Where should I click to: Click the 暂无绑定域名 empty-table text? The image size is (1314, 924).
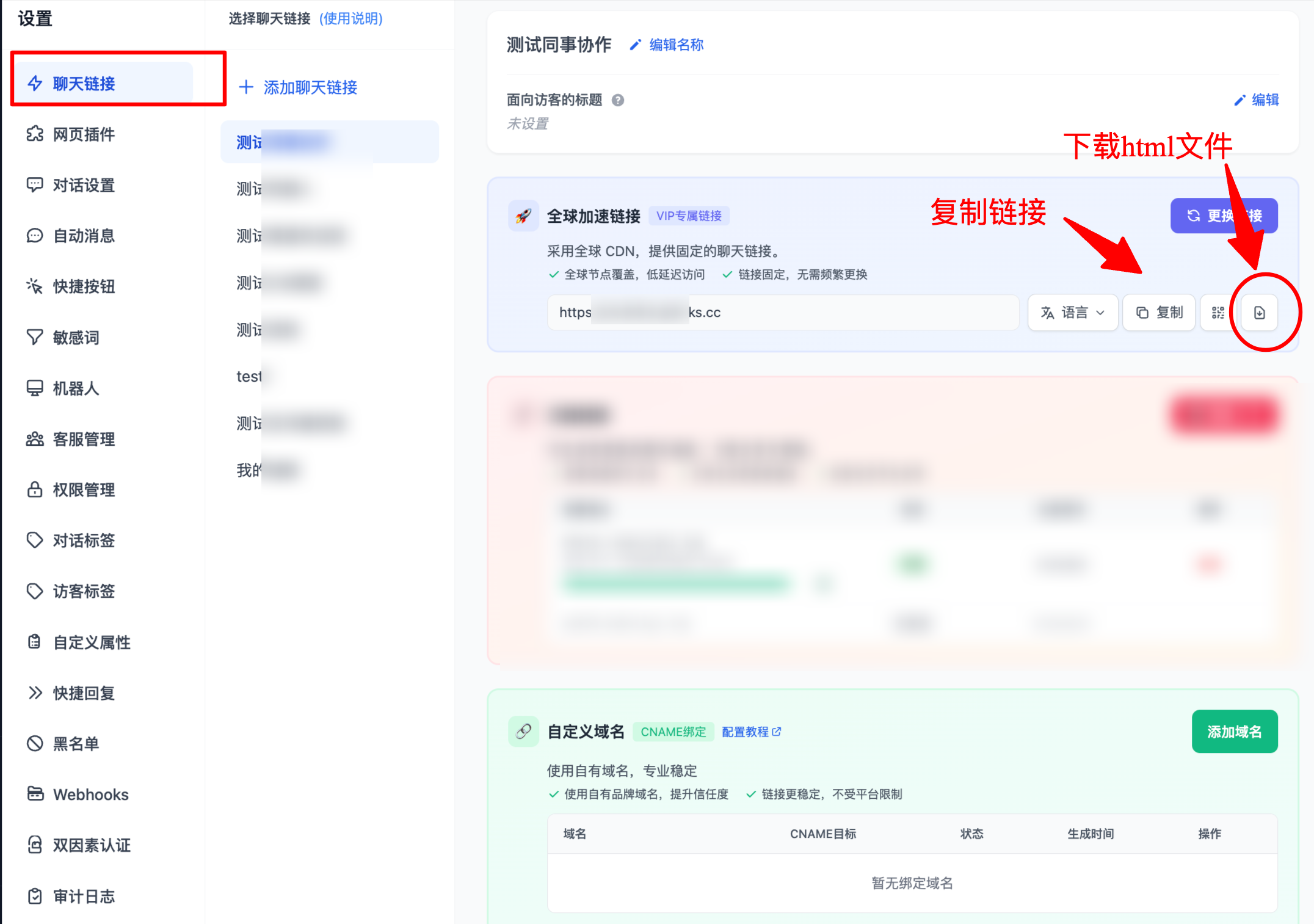coord(912,883)
